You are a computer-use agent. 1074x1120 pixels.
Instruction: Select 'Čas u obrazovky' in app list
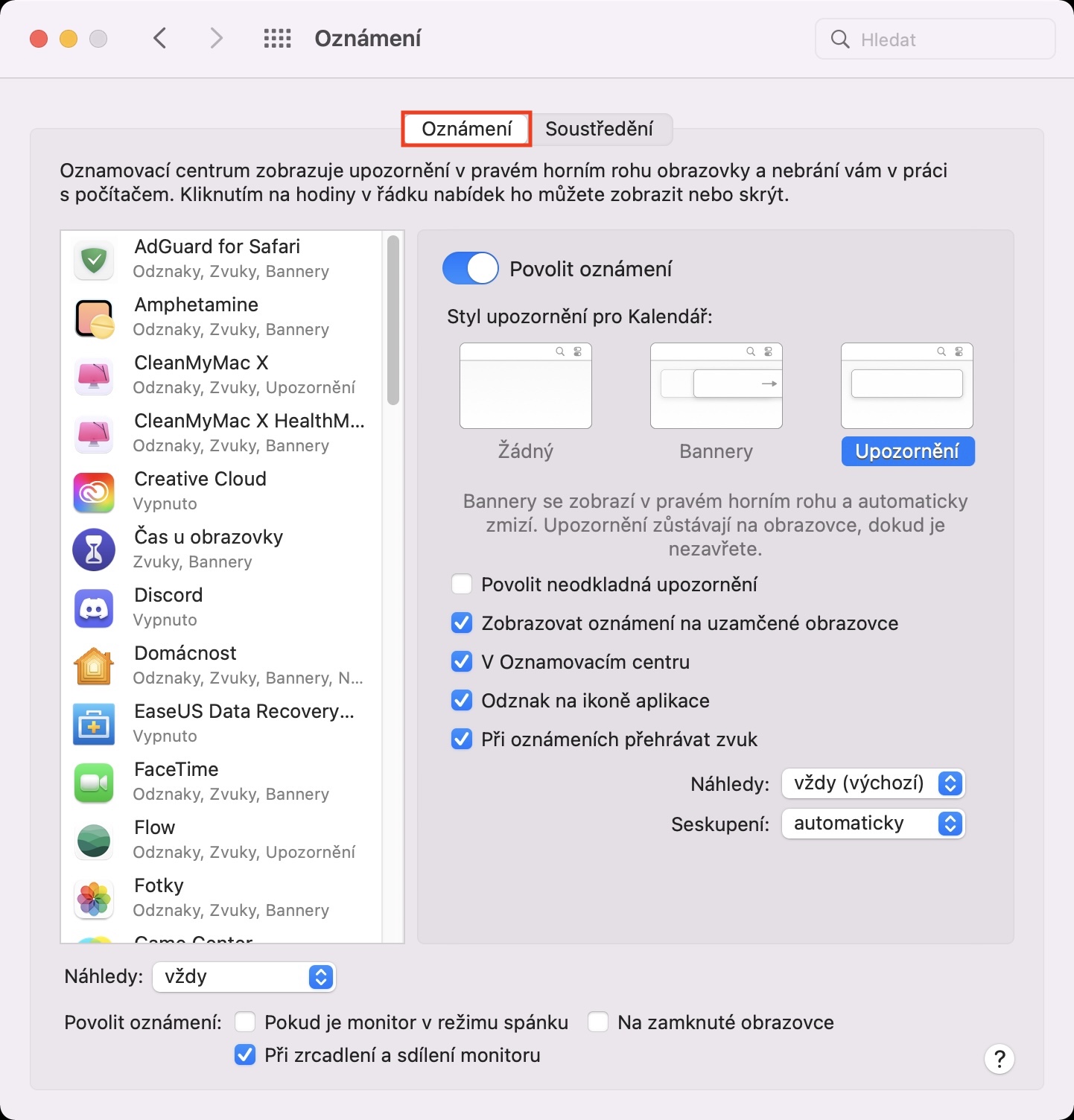221,550
